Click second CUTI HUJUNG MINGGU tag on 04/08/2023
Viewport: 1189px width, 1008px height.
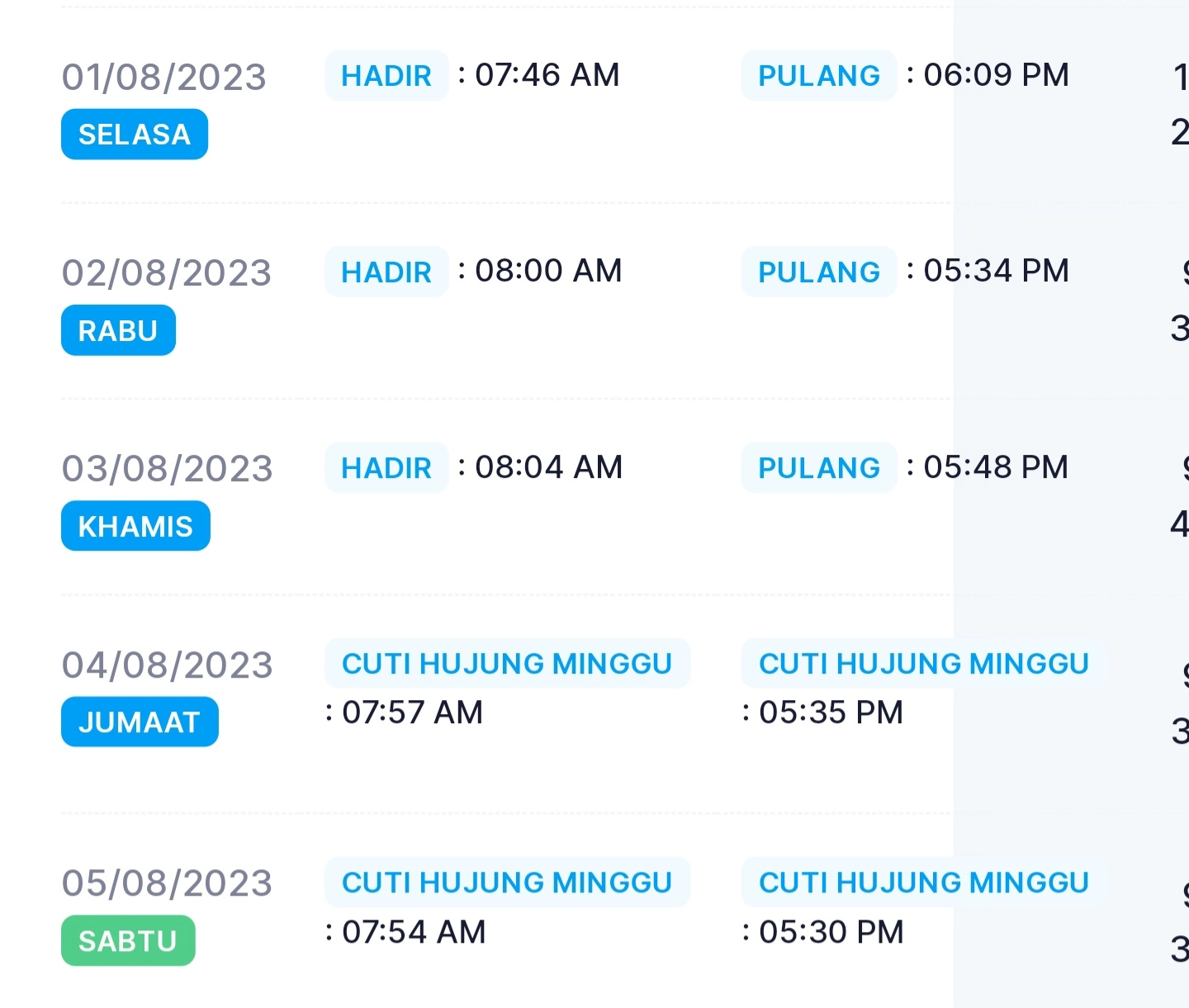click(924, 663)
